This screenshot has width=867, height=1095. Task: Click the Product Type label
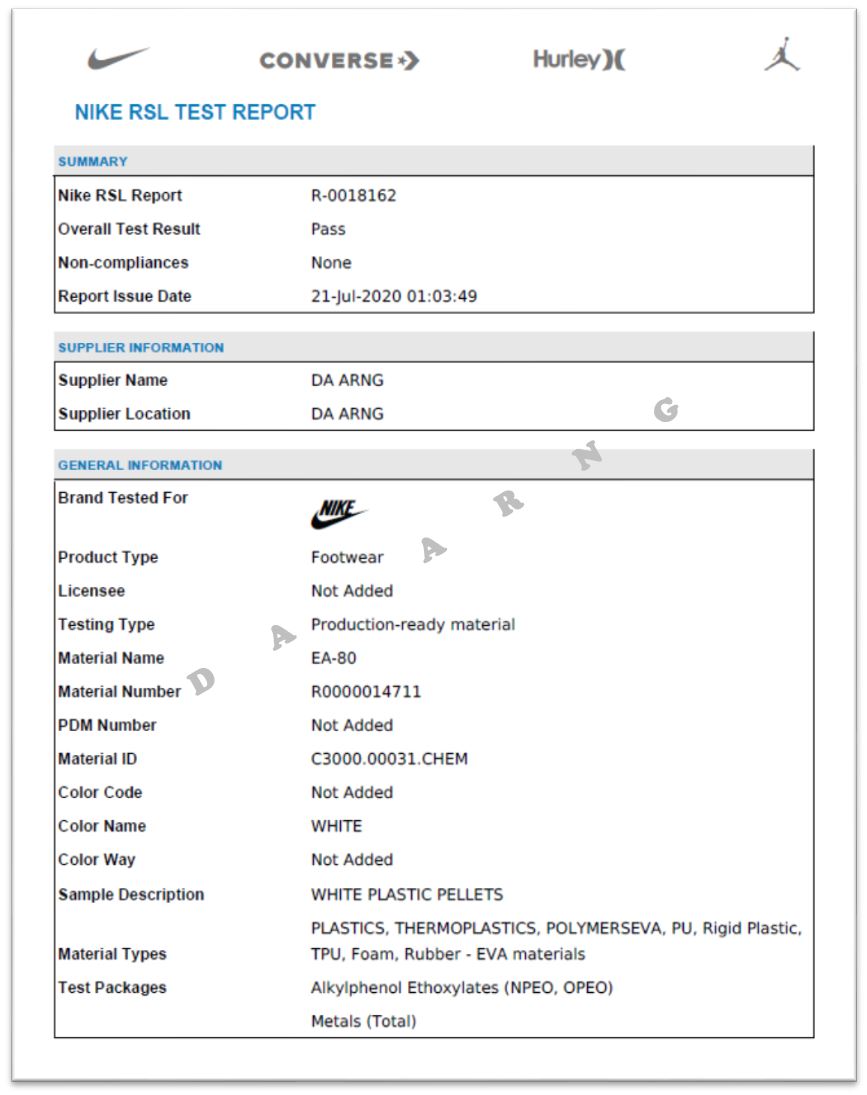[108, 557]
